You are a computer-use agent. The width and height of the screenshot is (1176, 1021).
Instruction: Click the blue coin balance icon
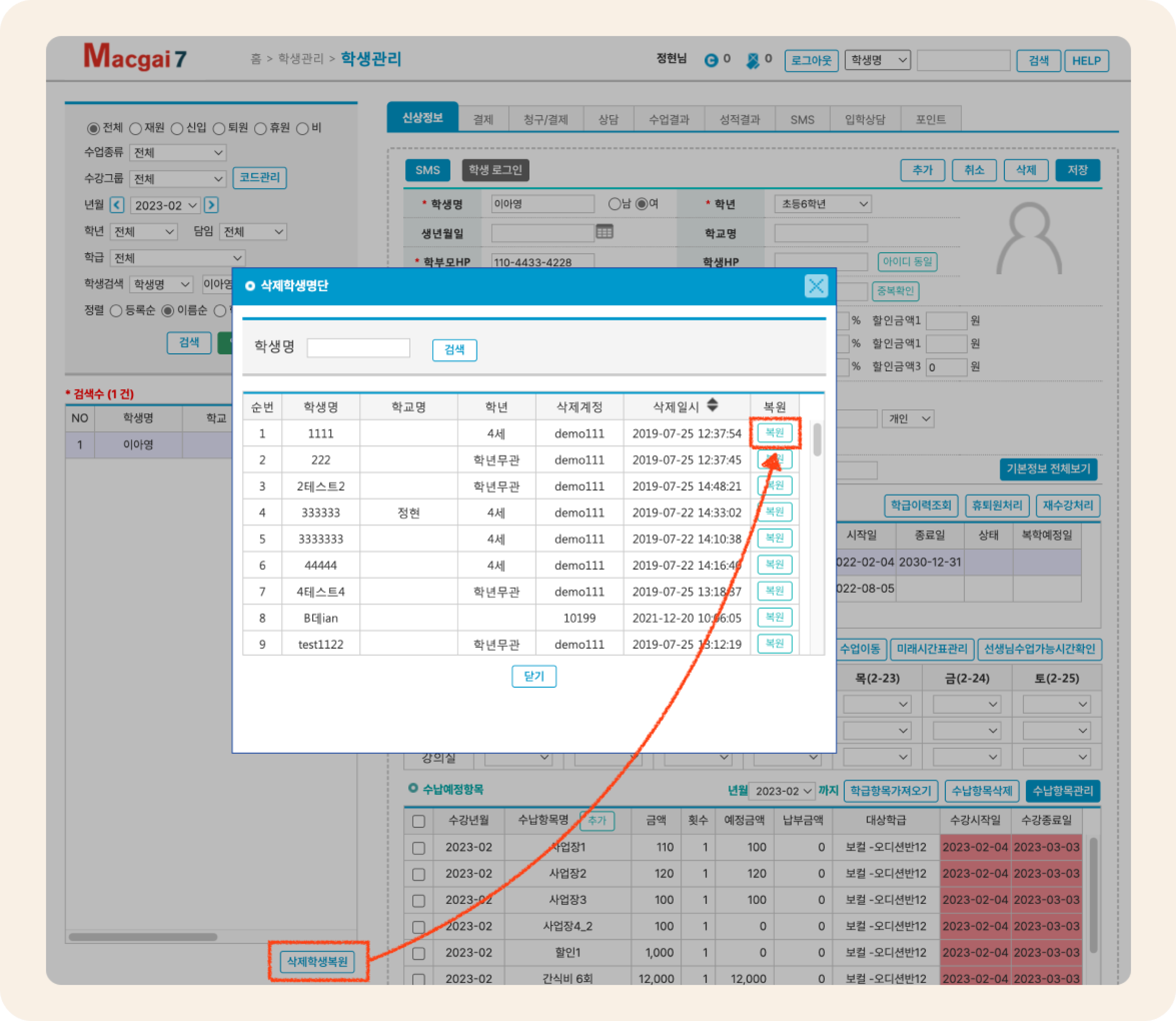(x=711, y=60)
